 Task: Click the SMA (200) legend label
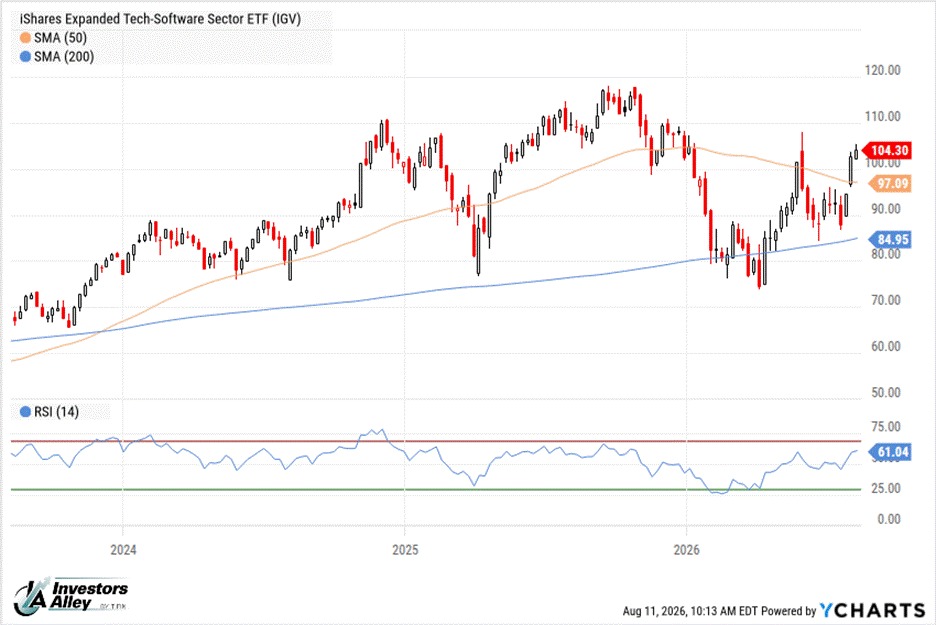point(64,57)
